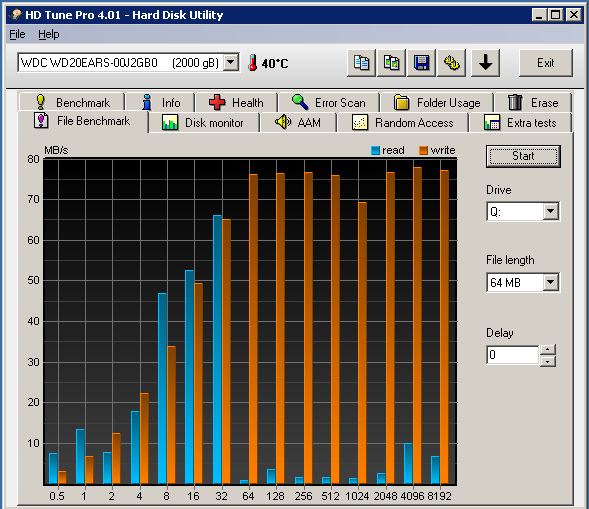The image size is (589, 509).
Task: Open options via the gears icon
Action: pyautogui.click(x=452, y=63)
